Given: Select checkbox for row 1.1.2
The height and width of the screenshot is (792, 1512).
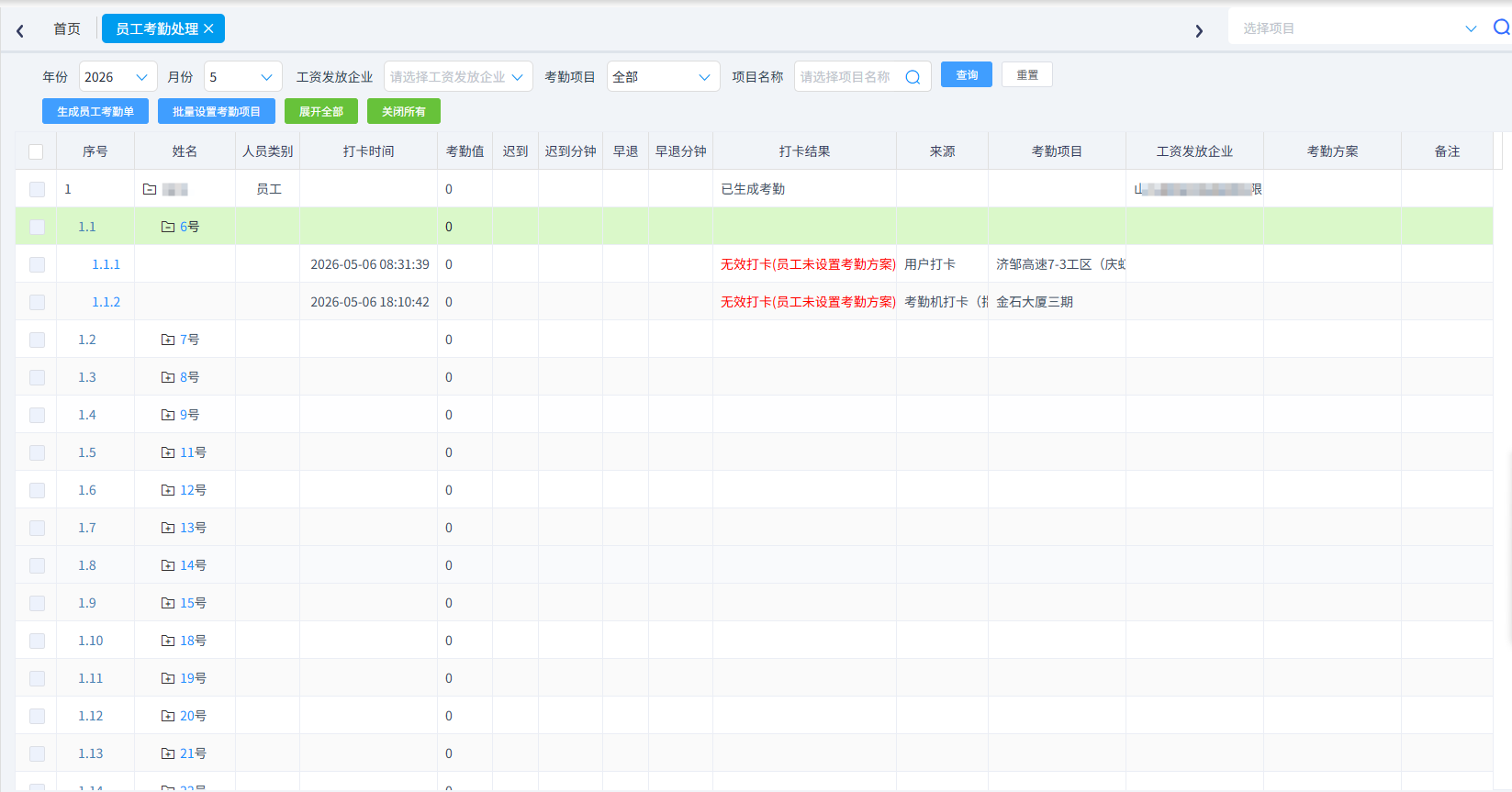Looking at the screenshot, I should coord(37,302).
